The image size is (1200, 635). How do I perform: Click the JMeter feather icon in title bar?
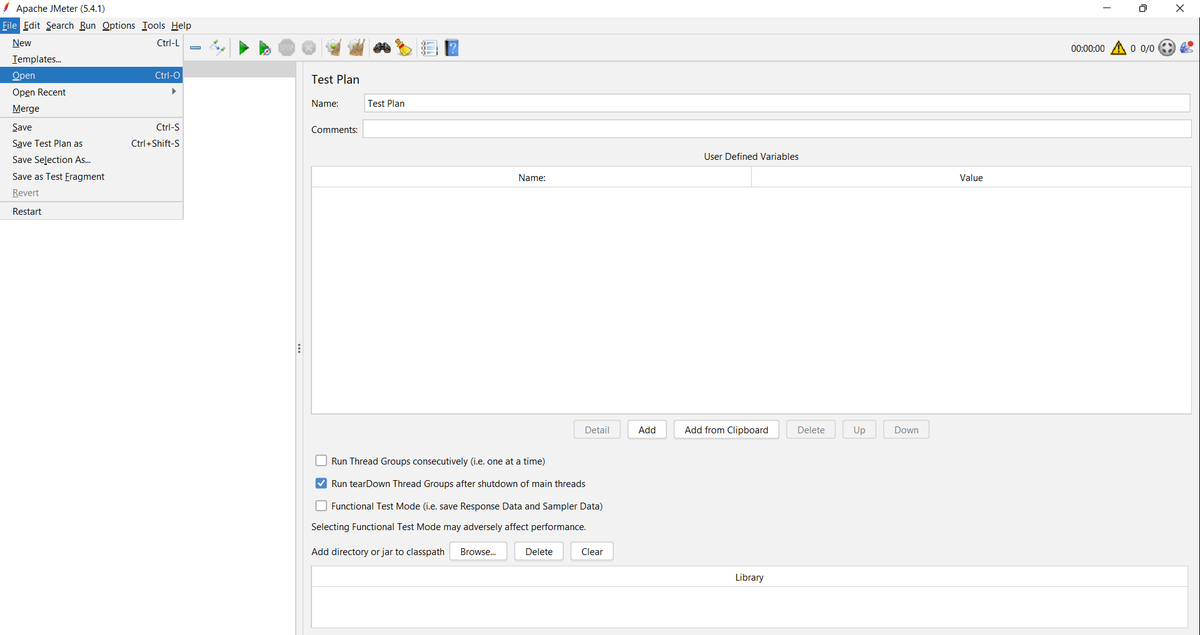(x=7, y=8)
